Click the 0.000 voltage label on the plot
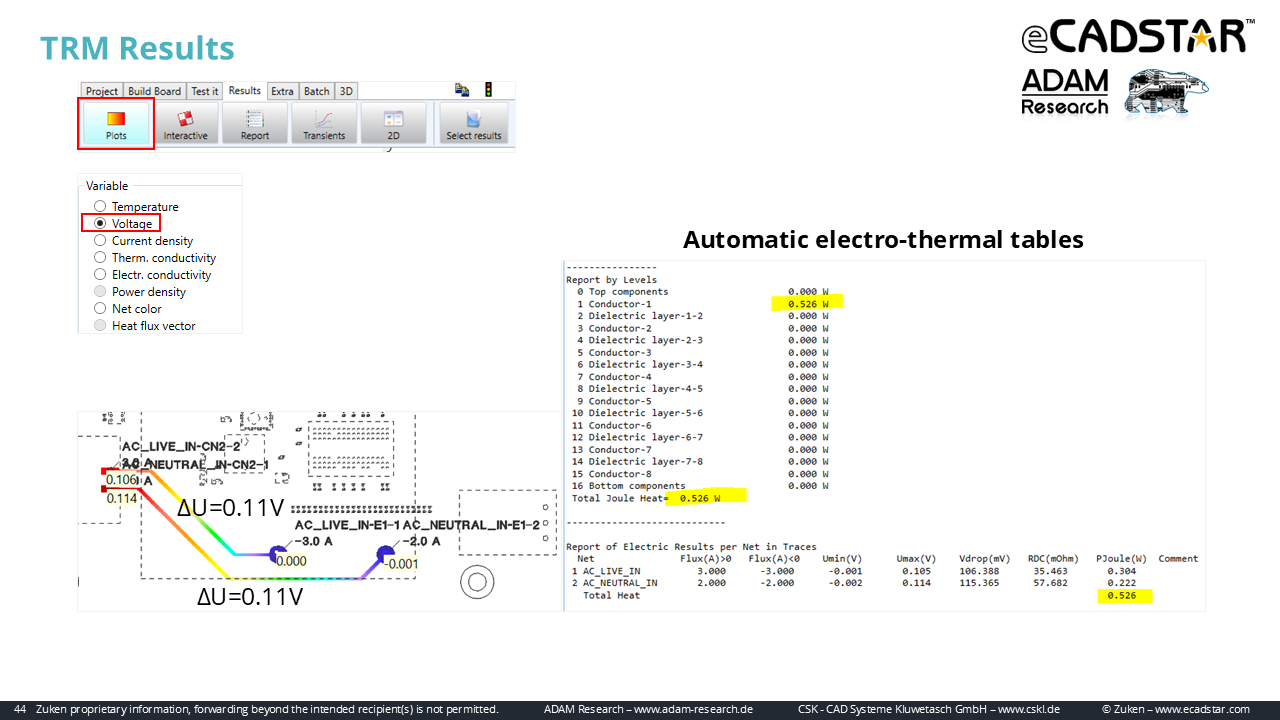 291,562
